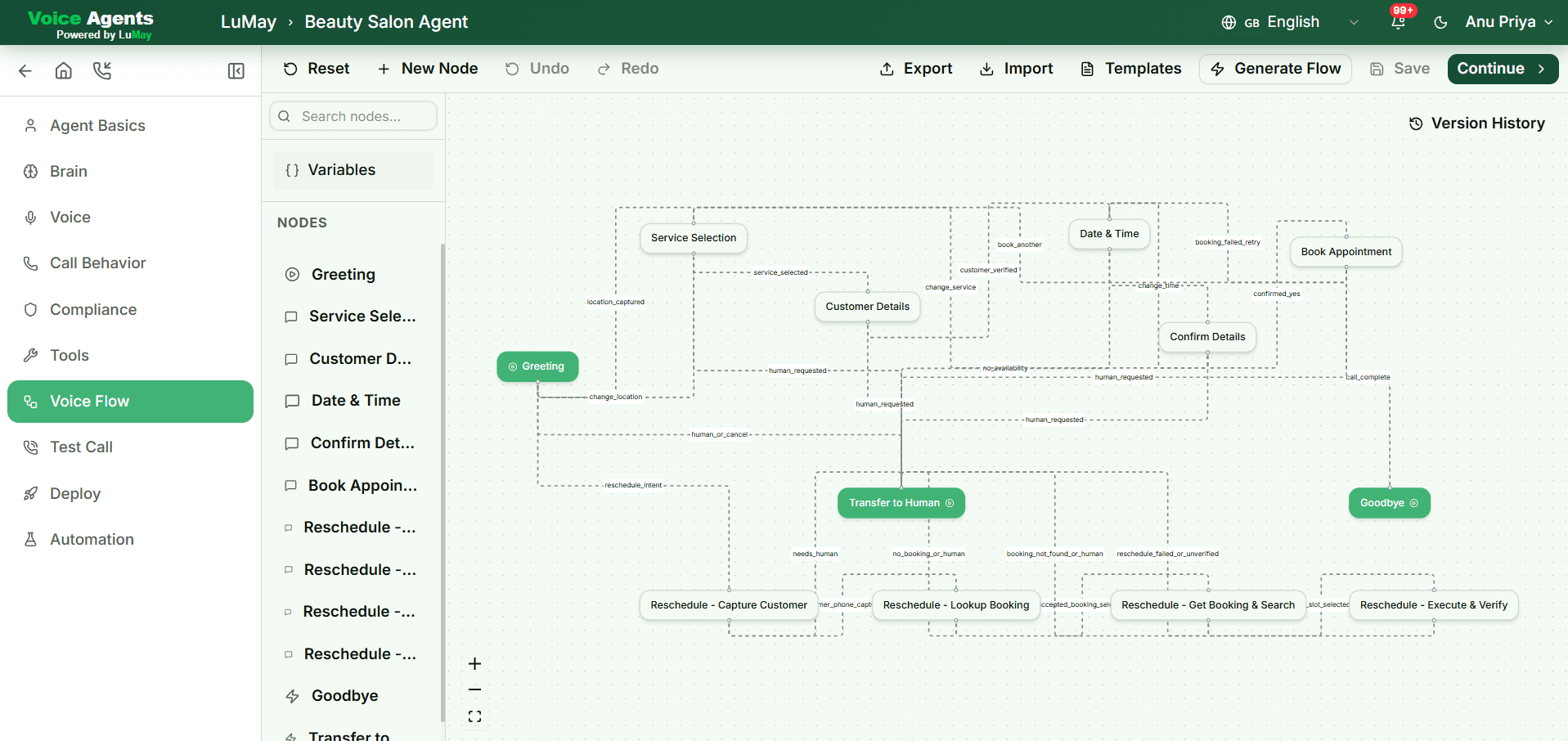Viewport: 1568px width, 741px height.
Task: Click the incoming call phone icon
Action: pyautogui.click(x=102, y=71)
